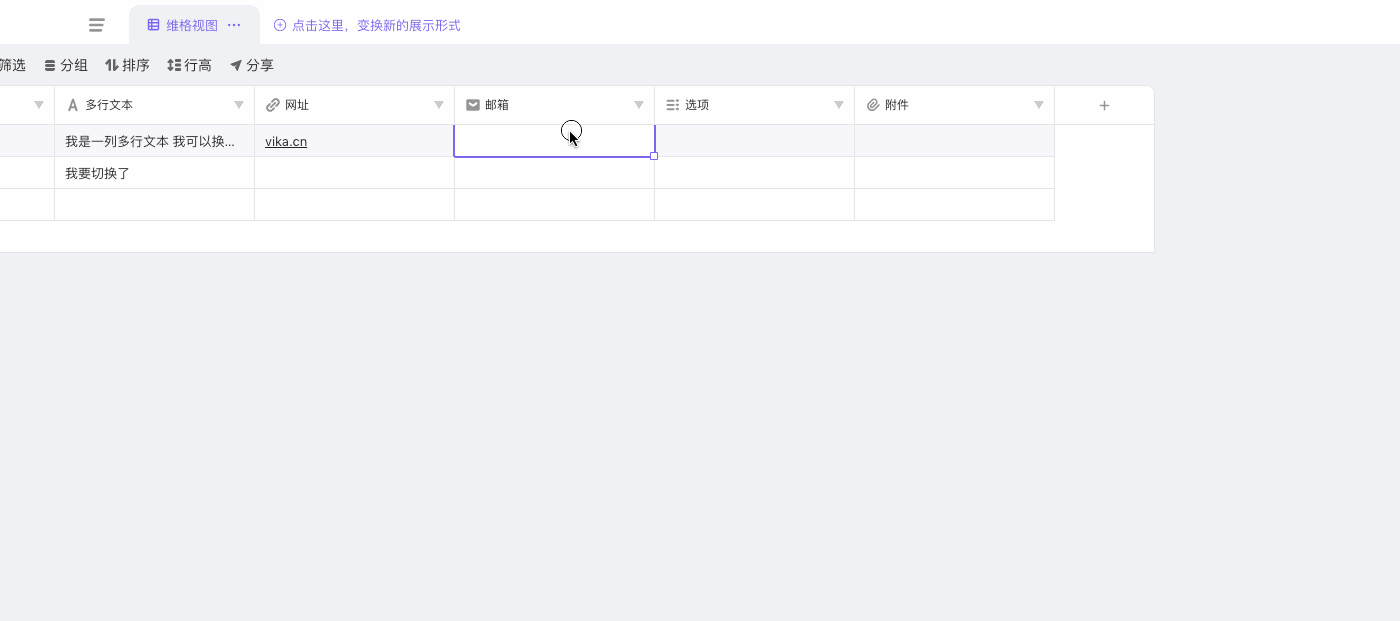Add a new column with plus icon

tap(1104, 105)
